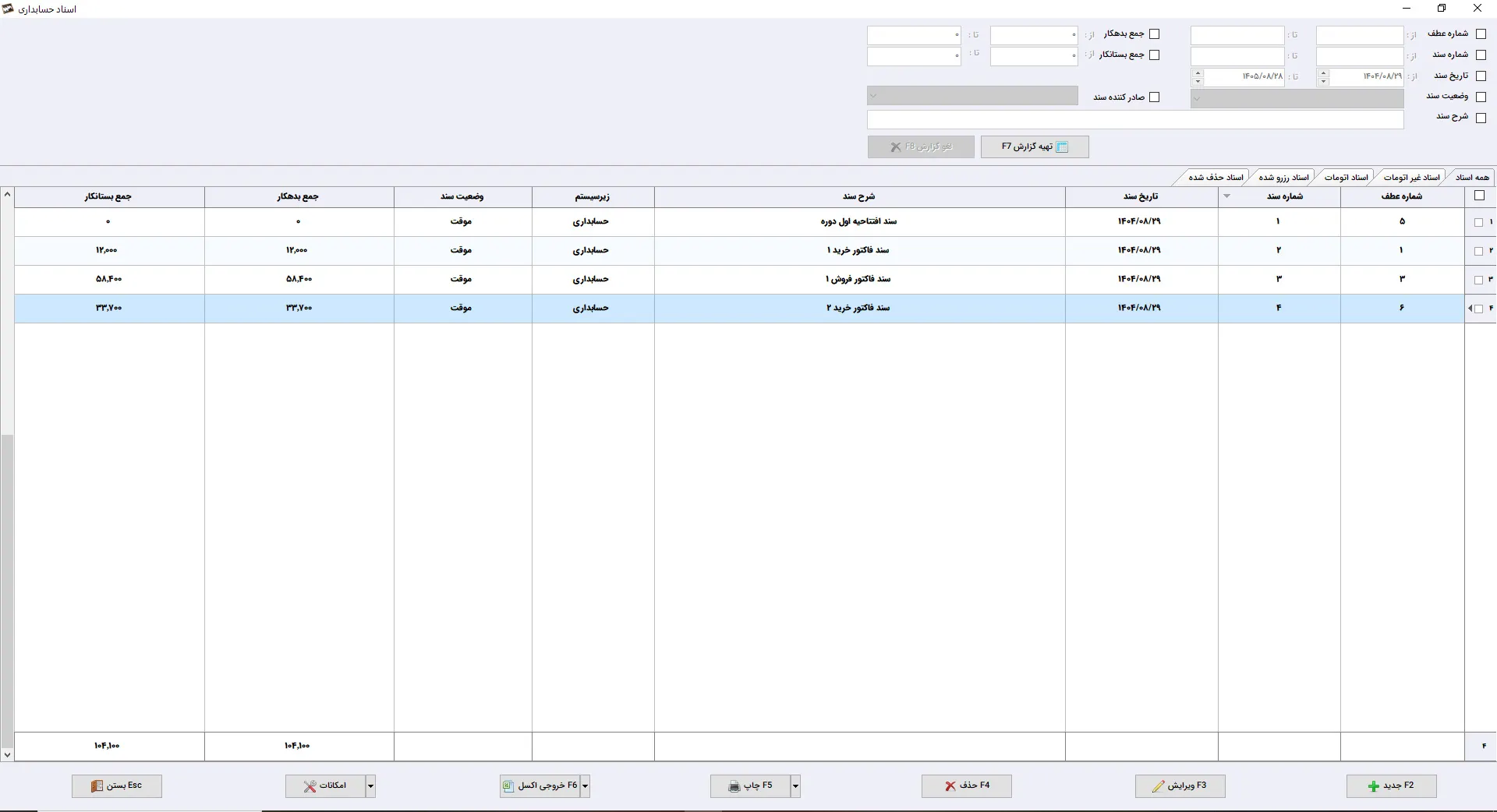Screen dimensions: 1497x812
Task: Switch to the اسناد اتومات tab
Action: 1347,178
